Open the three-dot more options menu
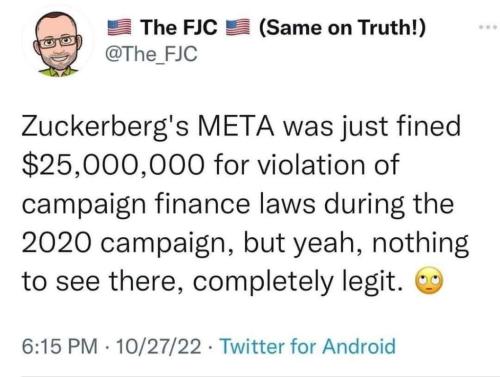 (x=488, y=27)
